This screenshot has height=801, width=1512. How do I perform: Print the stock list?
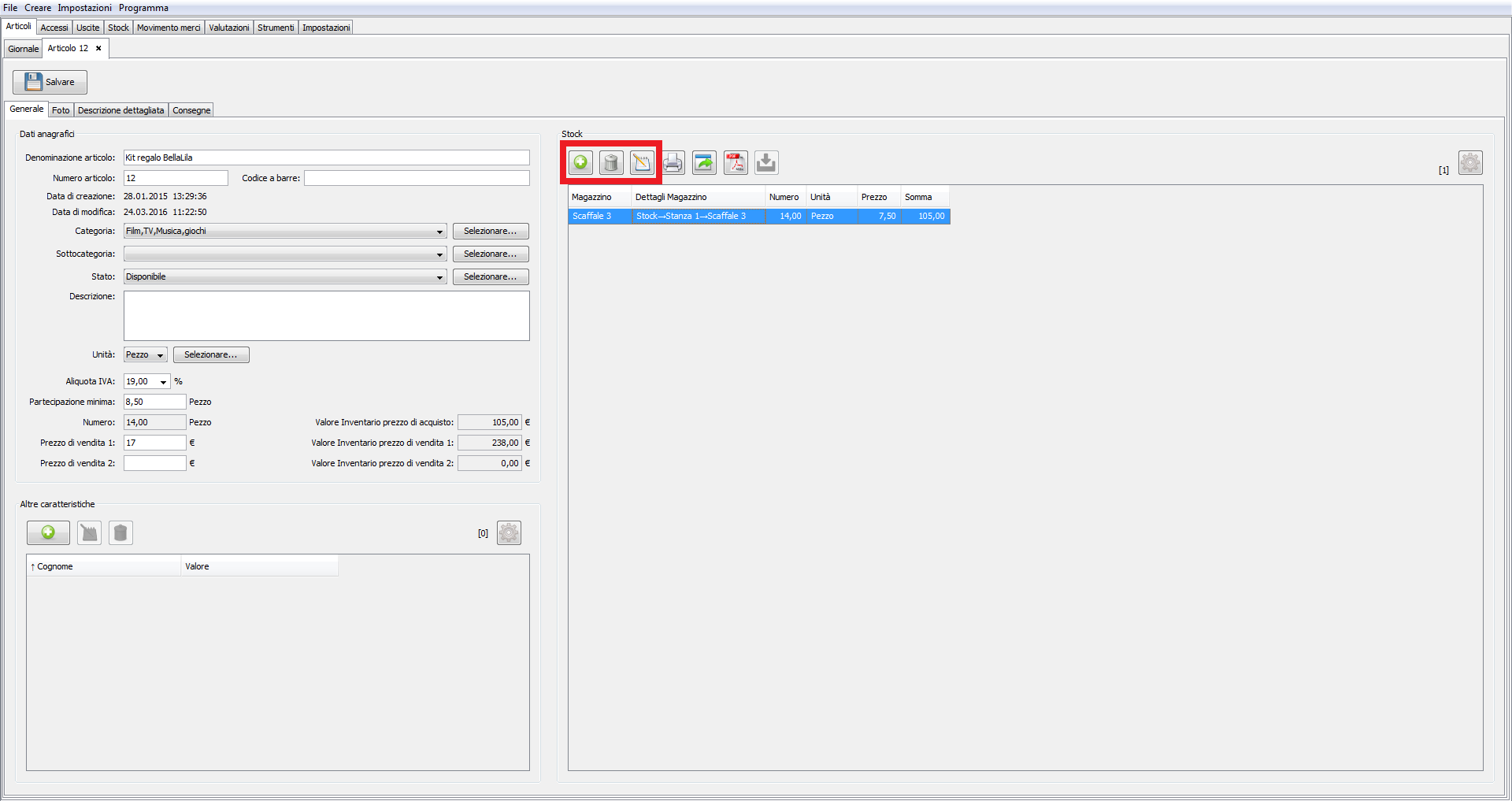[673, 163]
